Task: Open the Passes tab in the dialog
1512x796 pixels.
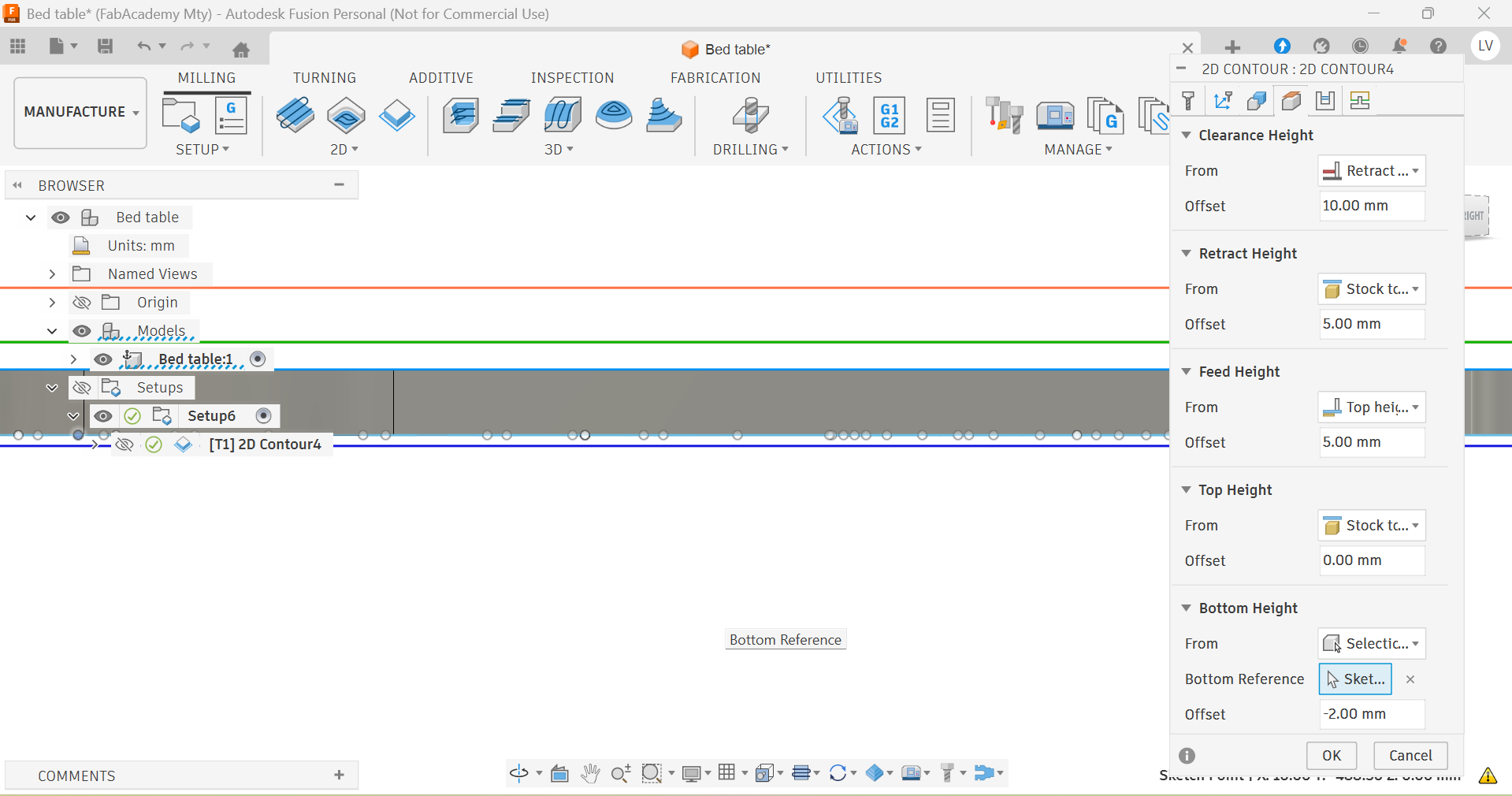Action: coord(1325,101)
